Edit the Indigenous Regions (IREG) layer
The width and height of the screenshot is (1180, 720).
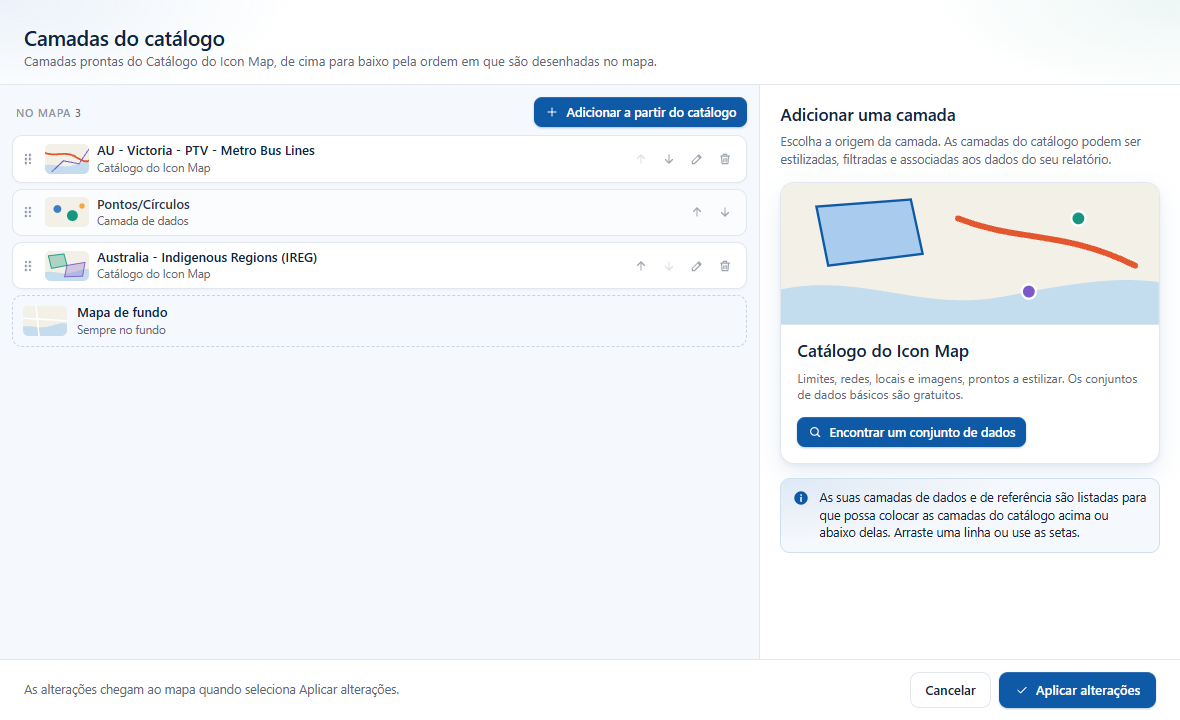click(x=697, y=266)
